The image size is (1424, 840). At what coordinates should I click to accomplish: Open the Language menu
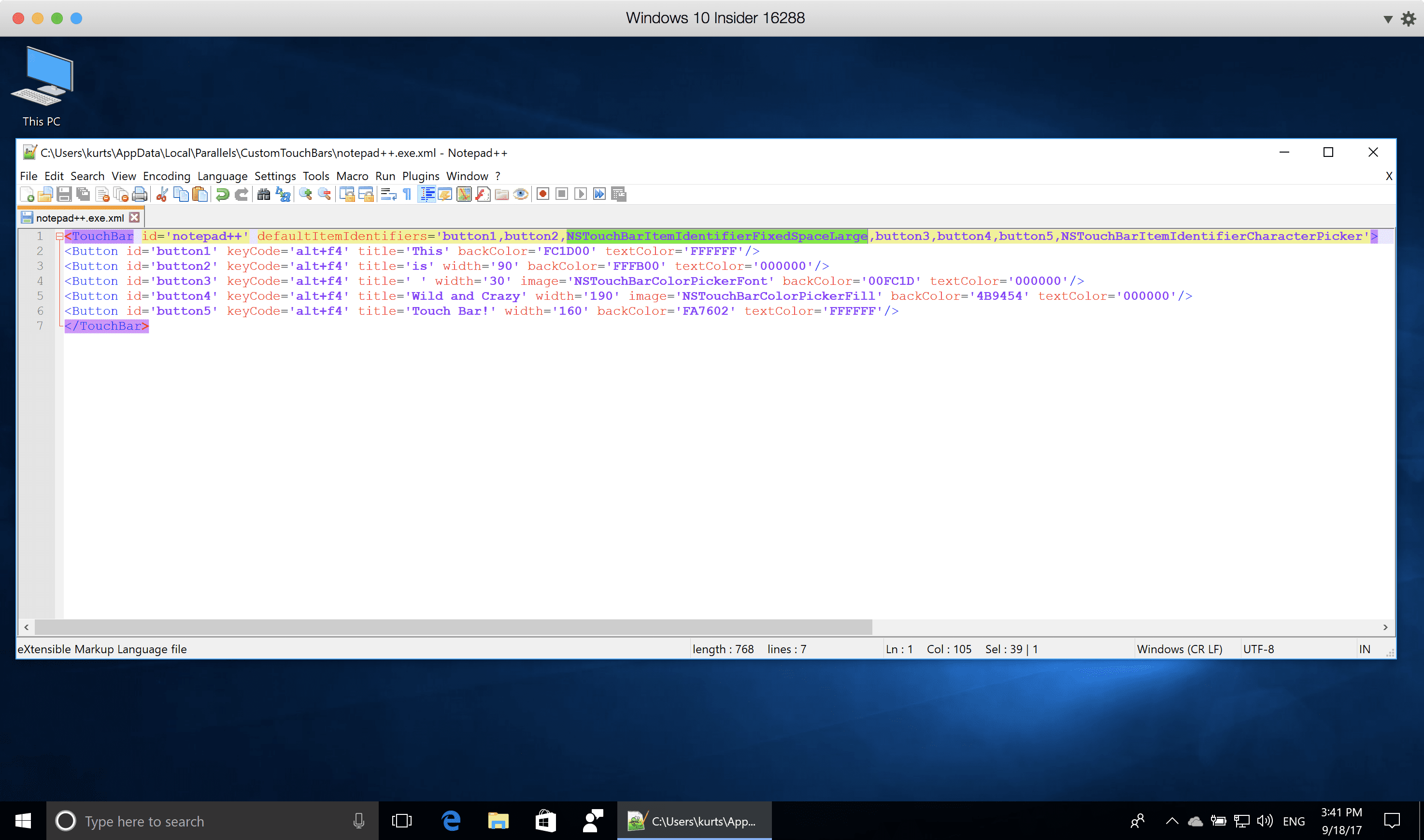pyautogui.click(x=222, y=176)
